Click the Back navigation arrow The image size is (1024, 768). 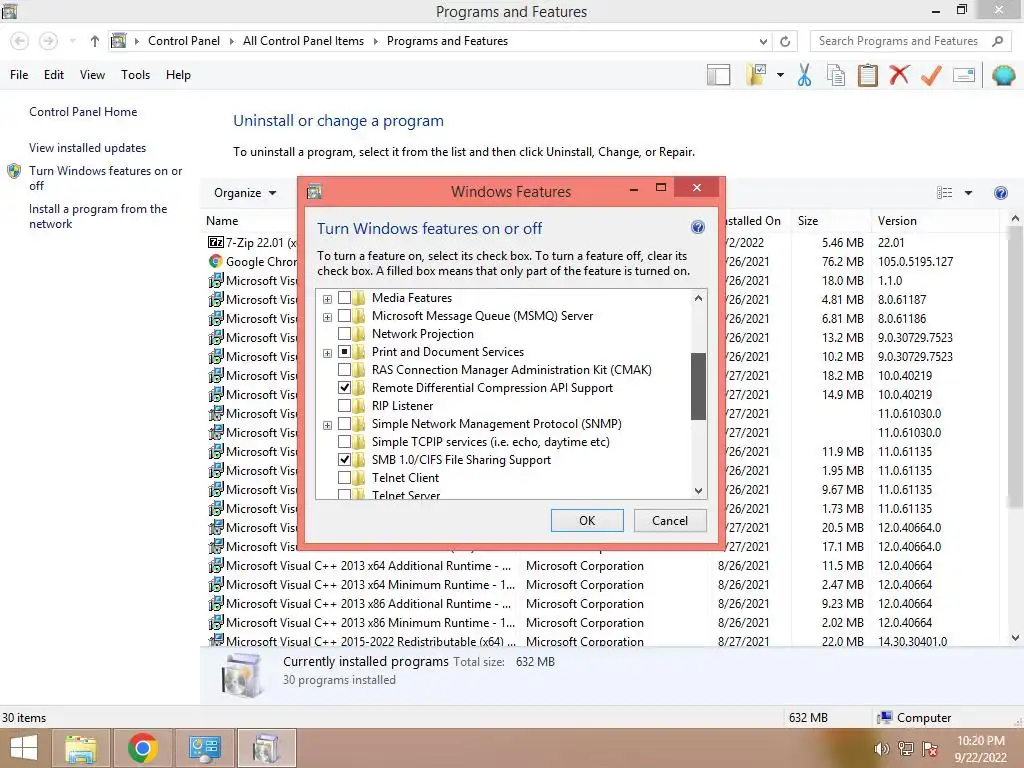[x=20, y=41]
